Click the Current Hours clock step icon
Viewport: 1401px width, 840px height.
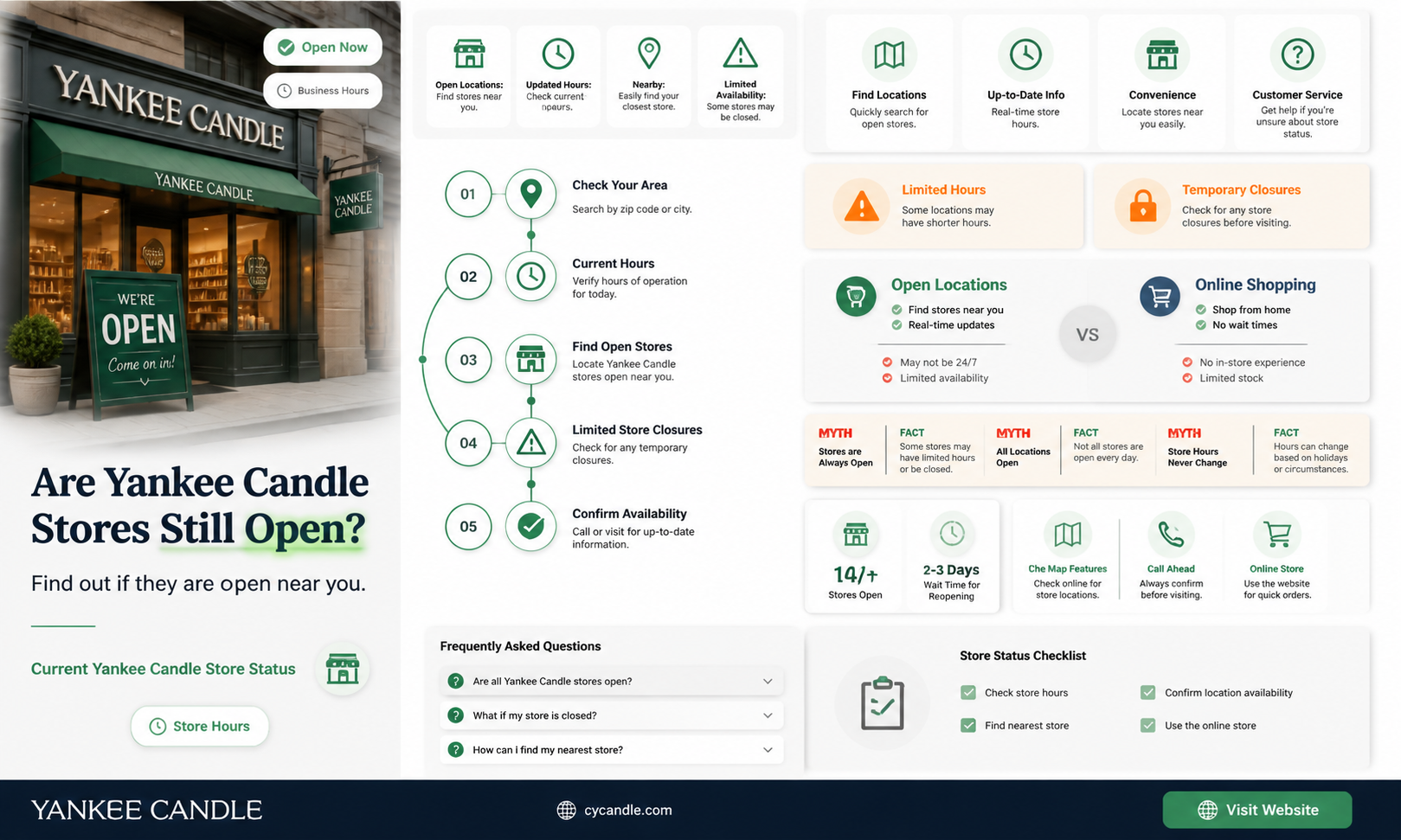coord(530,277)
